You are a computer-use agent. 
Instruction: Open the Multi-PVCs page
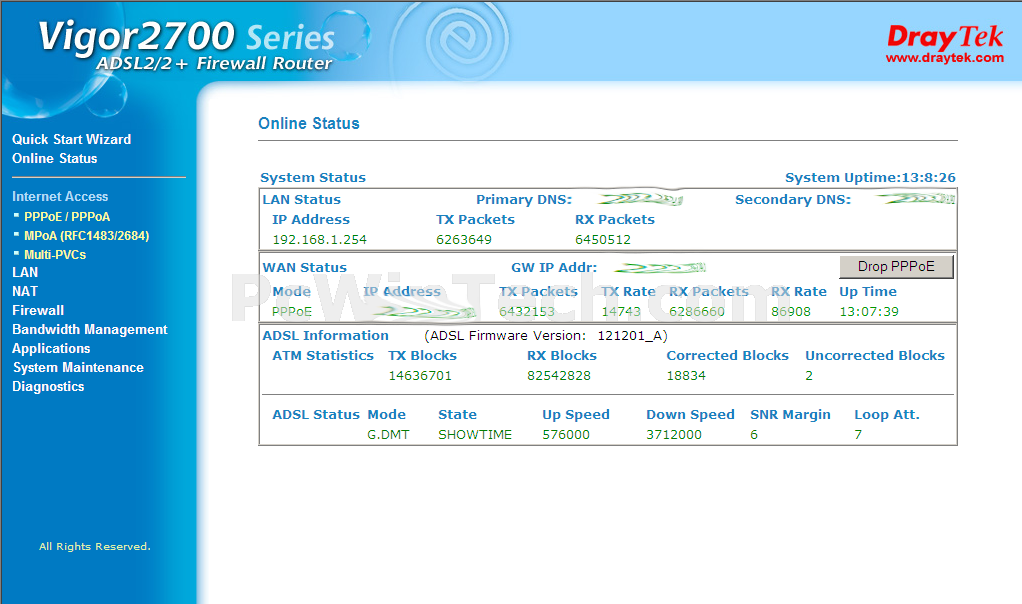(x=55, y=254)
